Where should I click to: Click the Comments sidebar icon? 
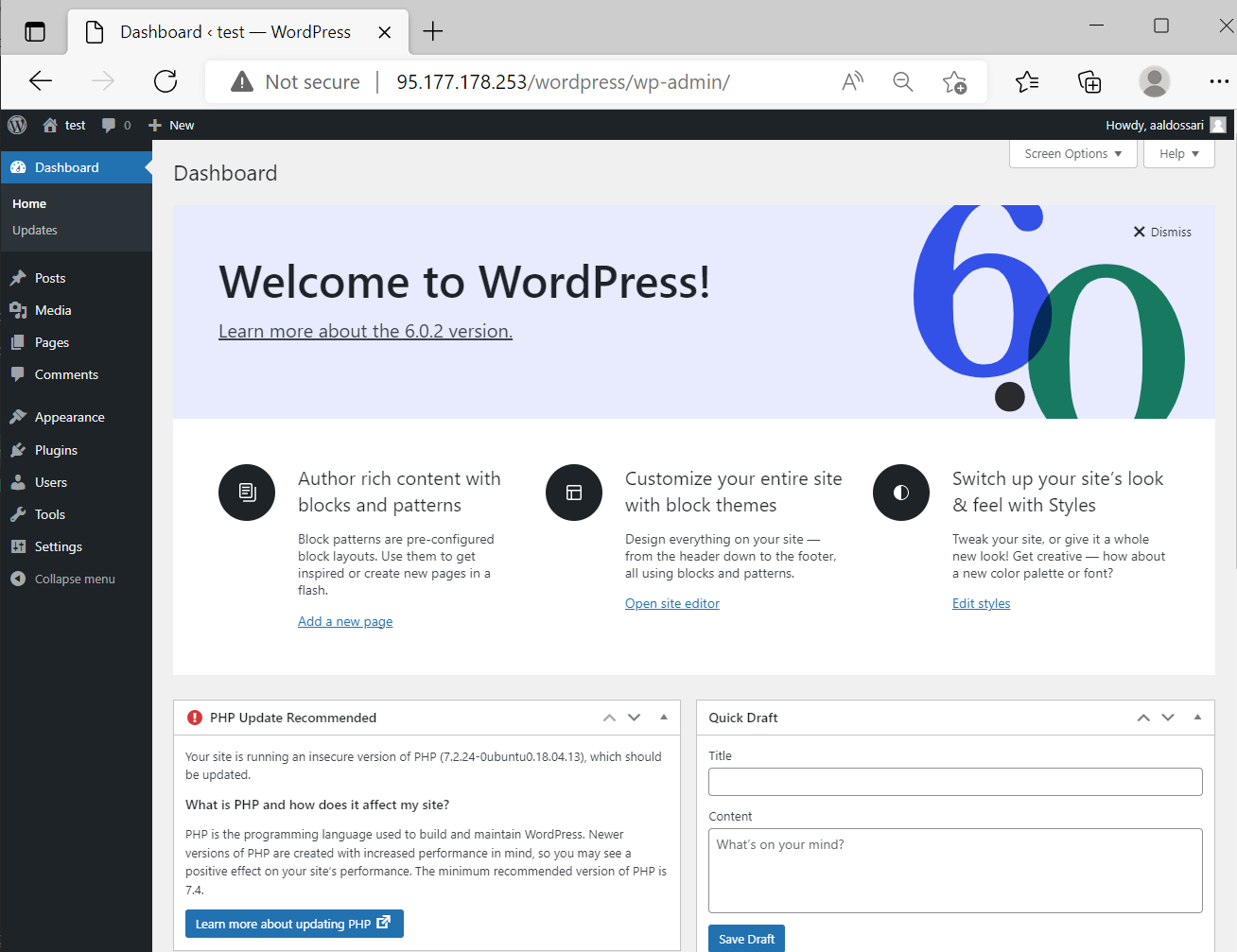(18, 374)
